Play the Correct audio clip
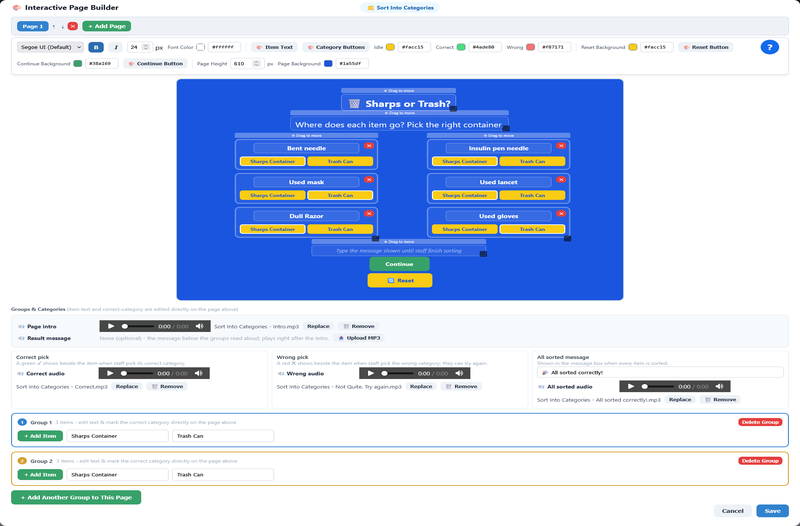This screenshot has width=800, height=526. point(110,373)
